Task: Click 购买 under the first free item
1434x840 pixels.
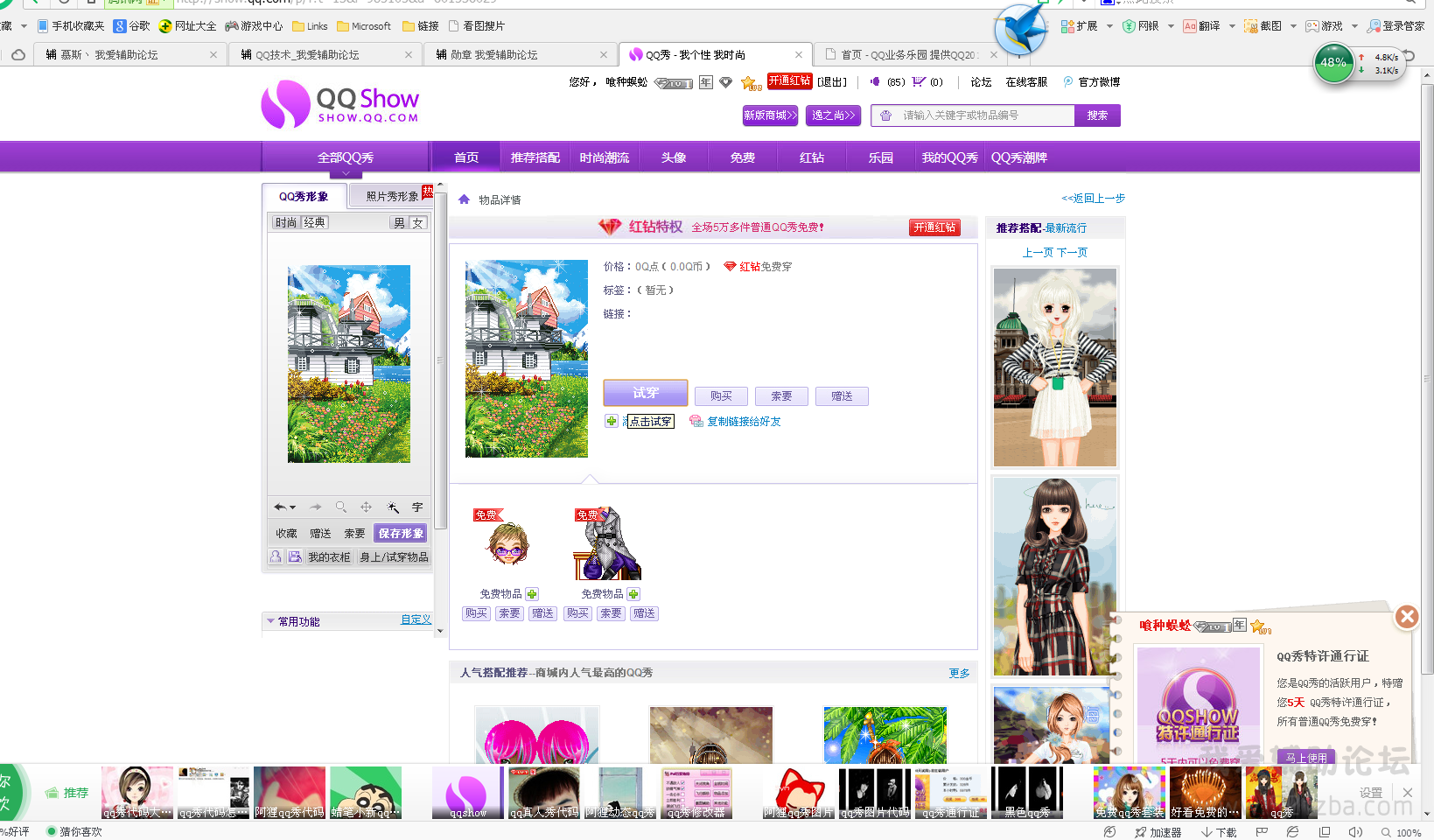Action: tap(477, 613)
